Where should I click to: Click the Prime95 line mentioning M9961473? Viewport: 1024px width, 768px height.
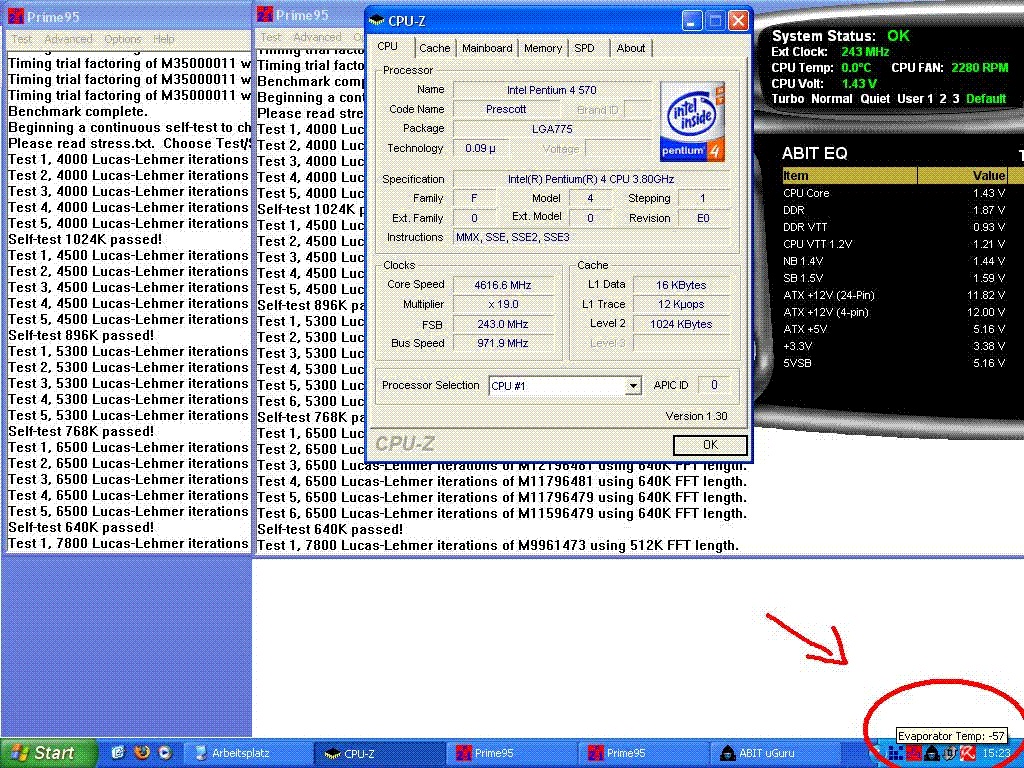(498, 545)
